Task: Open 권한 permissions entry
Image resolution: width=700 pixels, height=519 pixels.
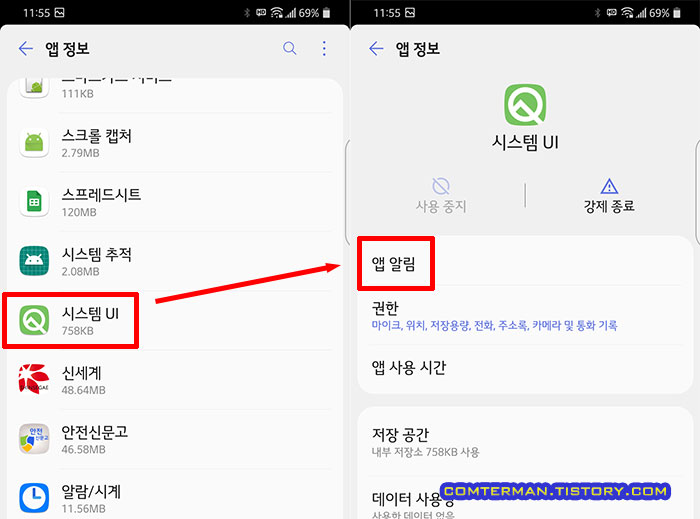Action: (x=525, y=315)
